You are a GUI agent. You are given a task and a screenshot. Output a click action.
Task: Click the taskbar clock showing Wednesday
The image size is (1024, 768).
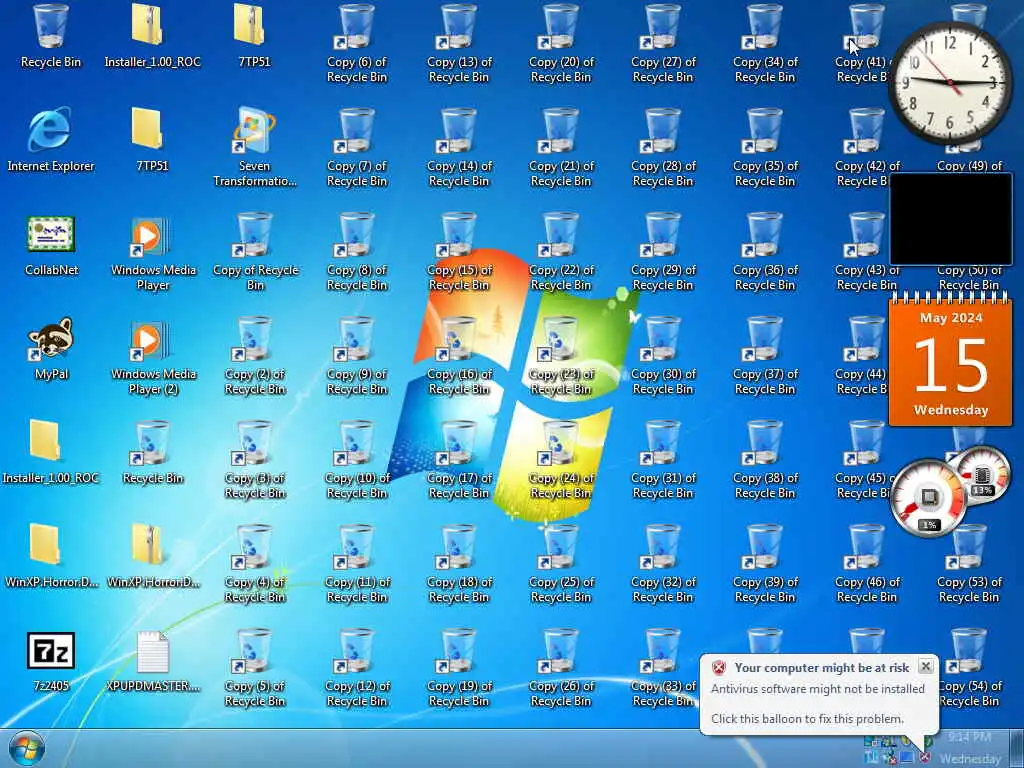coord(970,748)
